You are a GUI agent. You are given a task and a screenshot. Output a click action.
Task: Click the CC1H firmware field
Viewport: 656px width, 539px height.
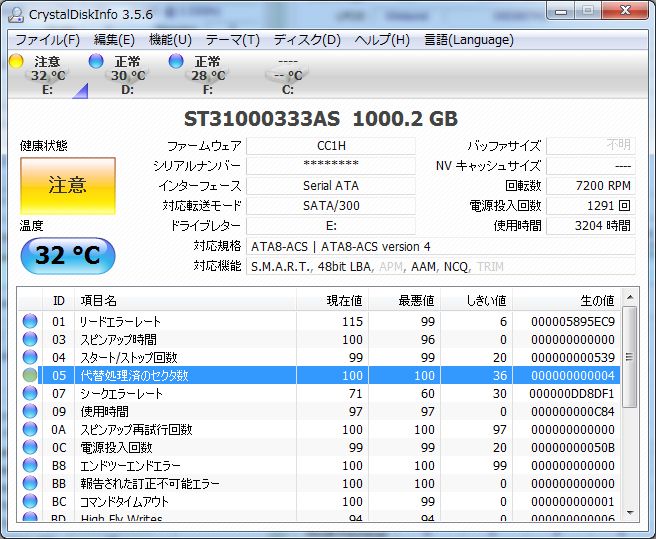click(x=331, y=146)
